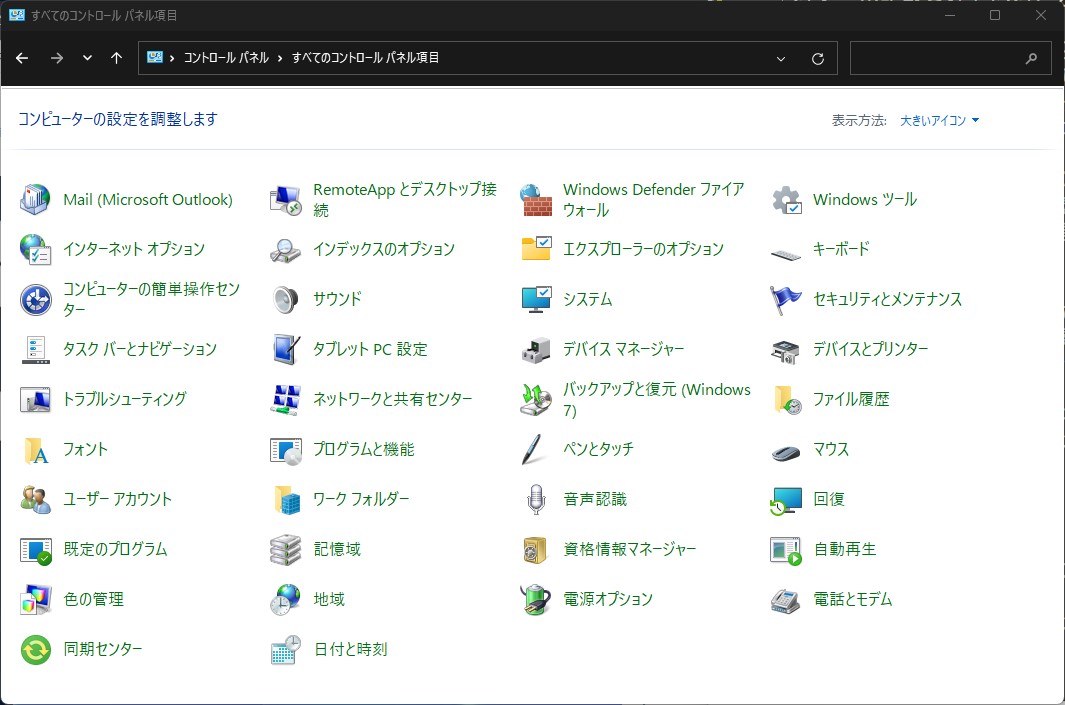Click the 音声認識 microphone icon
This screenshot has height=705, width=1065.
tap(536, 499)
